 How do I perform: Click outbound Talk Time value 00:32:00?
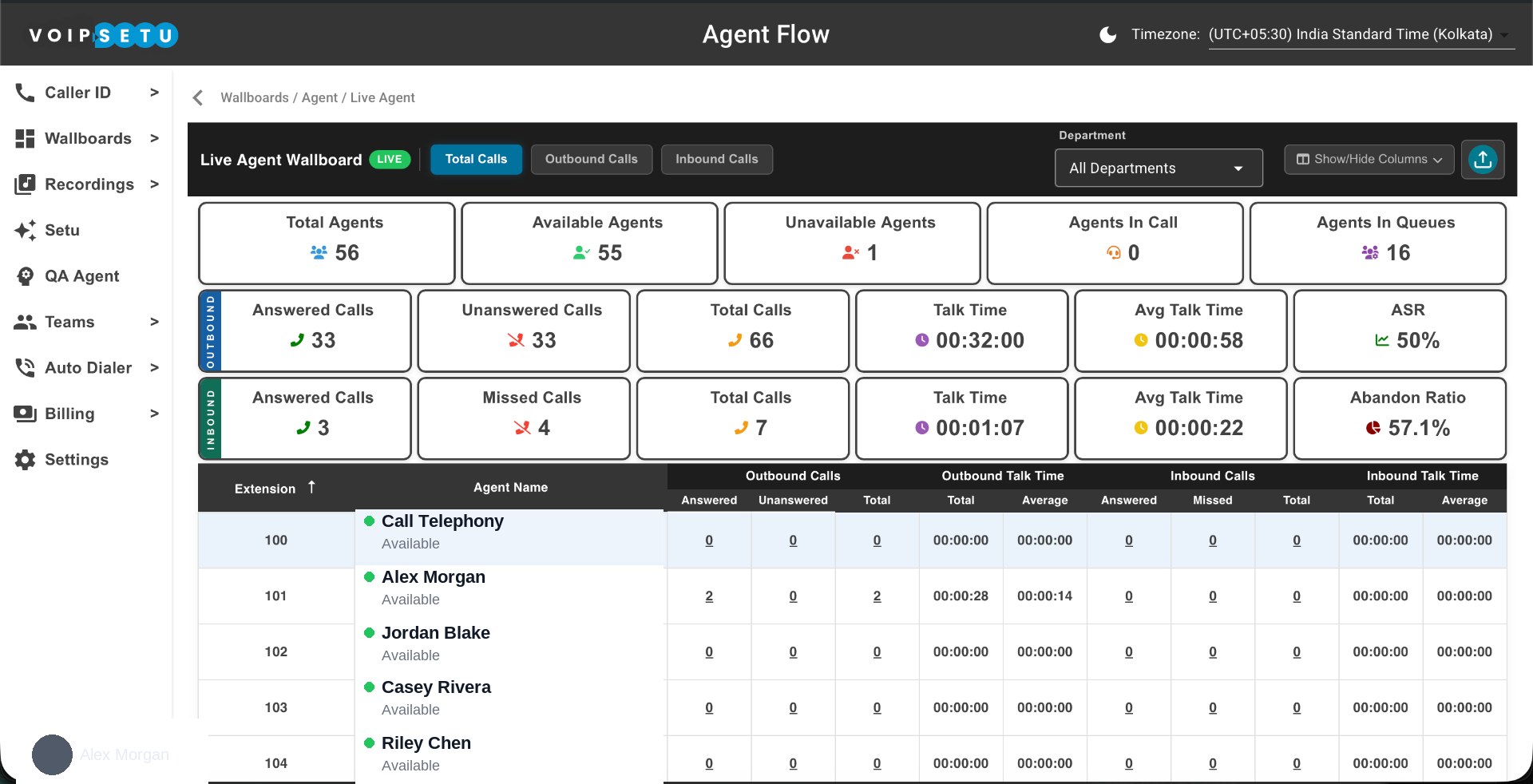(980, 340)
